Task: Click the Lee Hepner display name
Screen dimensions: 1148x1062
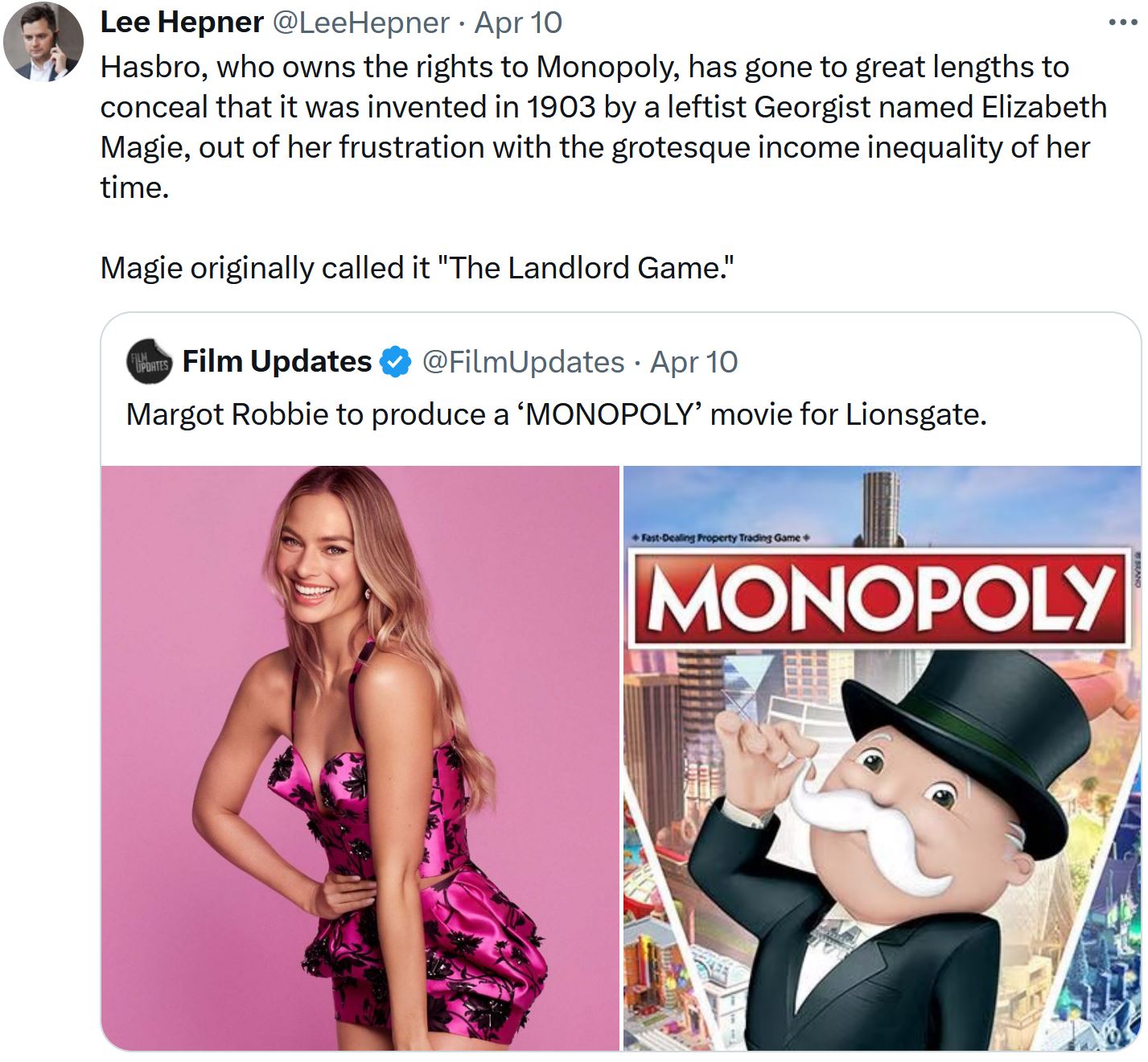Action: pyautogui.click(x=182, y=23)
